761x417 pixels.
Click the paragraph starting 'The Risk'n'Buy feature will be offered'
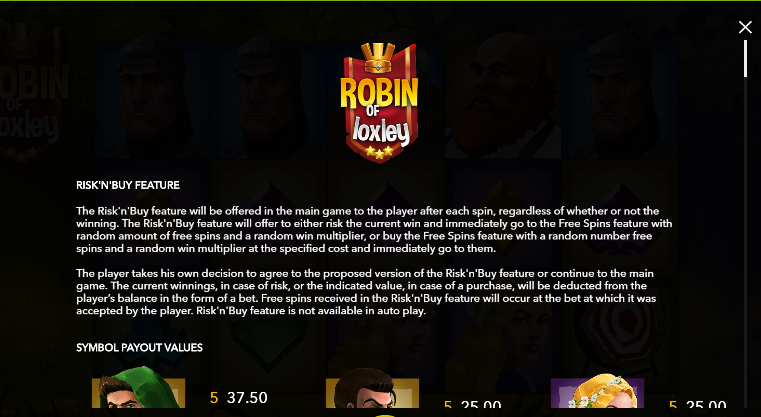pyautogui.click(x=374, y=230)
